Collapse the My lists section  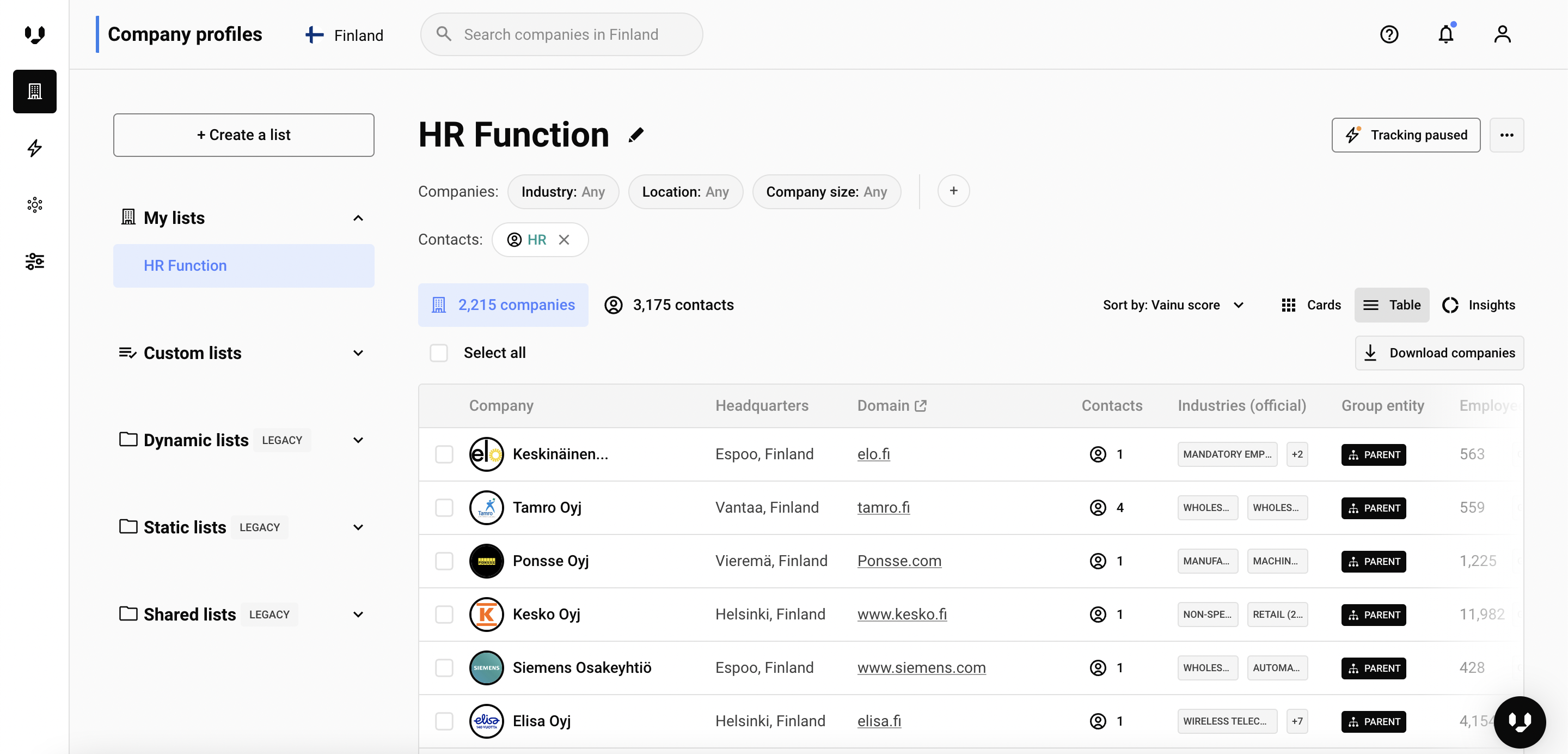tap(358, 218)
